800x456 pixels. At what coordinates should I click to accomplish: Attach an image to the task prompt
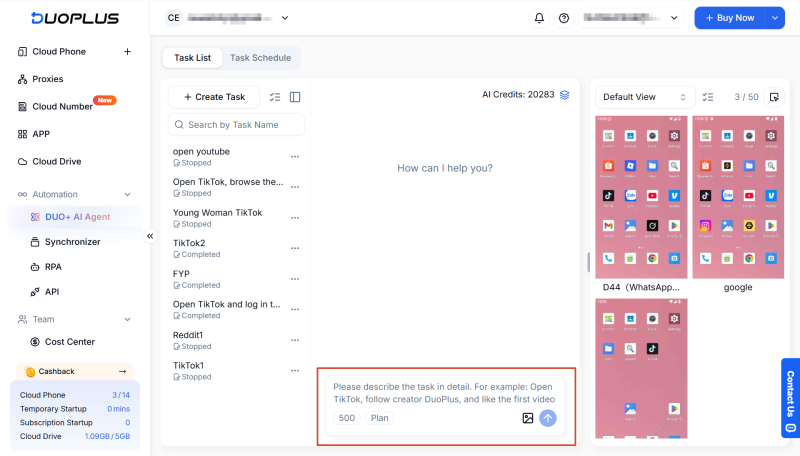pyautogui.click(x=528, y=418)
